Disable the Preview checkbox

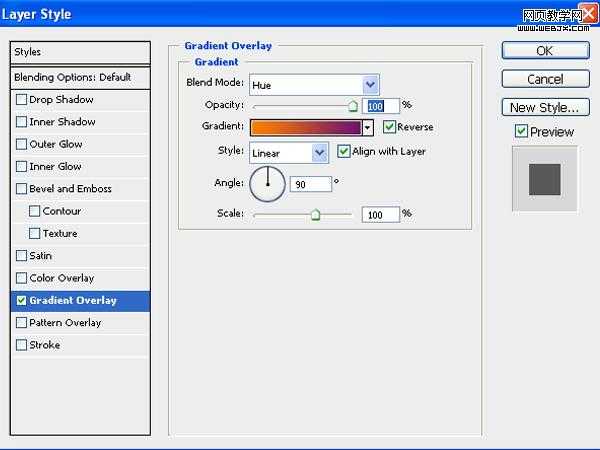pos(521,132)
